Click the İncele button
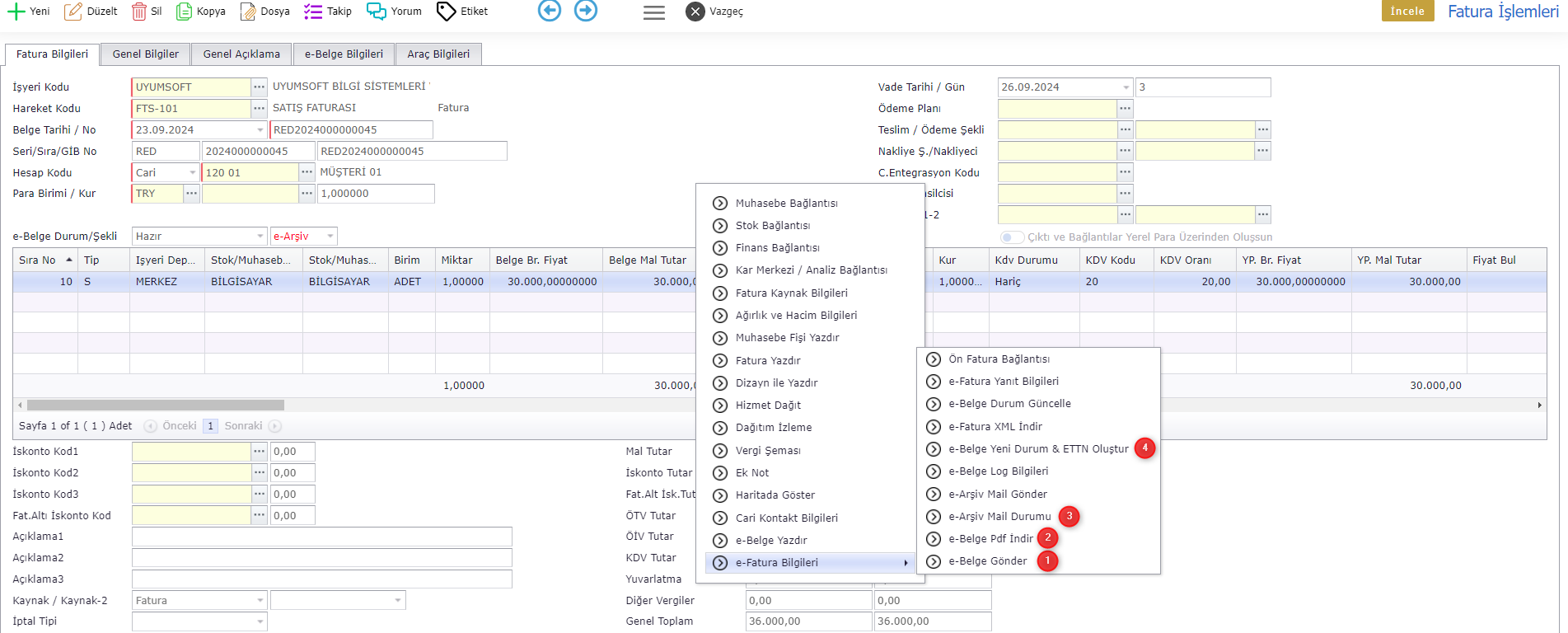The image size is (1568, 633). click(1407, 11)
